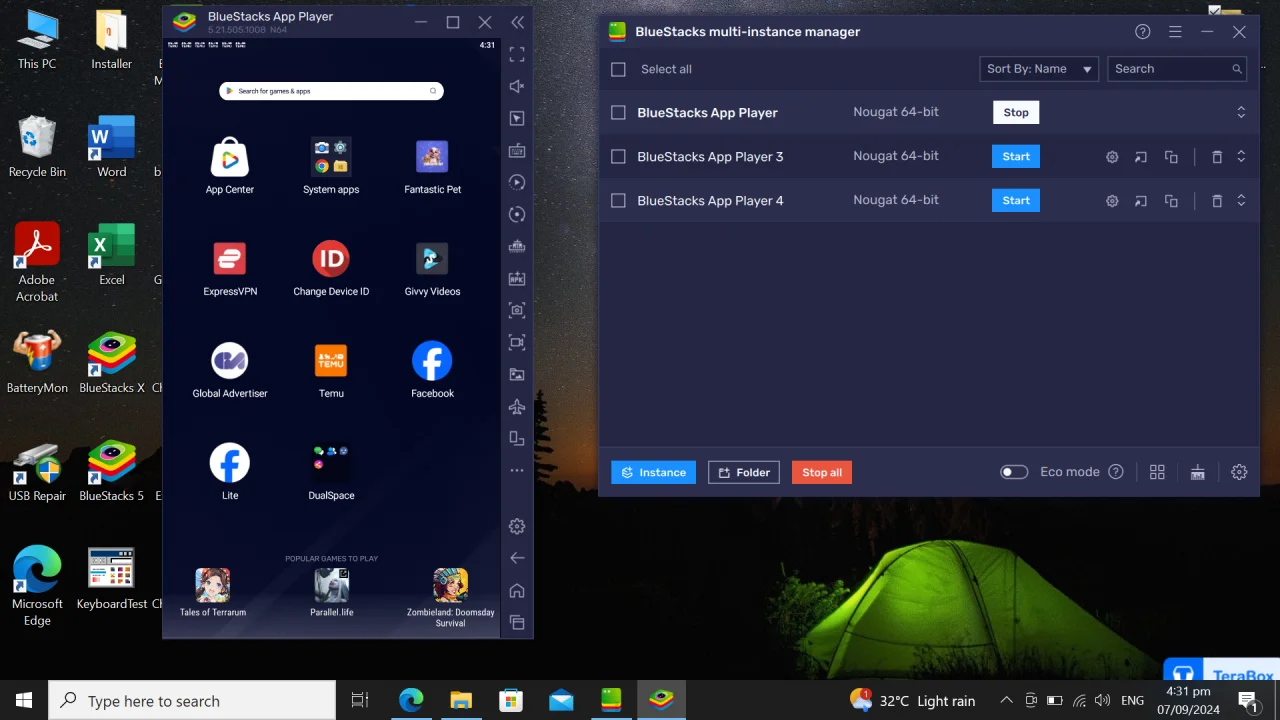Open Zombieland: Doomsday Survival game thumbnail
The image size is (1280, 720).
click(x=450, y=585)
